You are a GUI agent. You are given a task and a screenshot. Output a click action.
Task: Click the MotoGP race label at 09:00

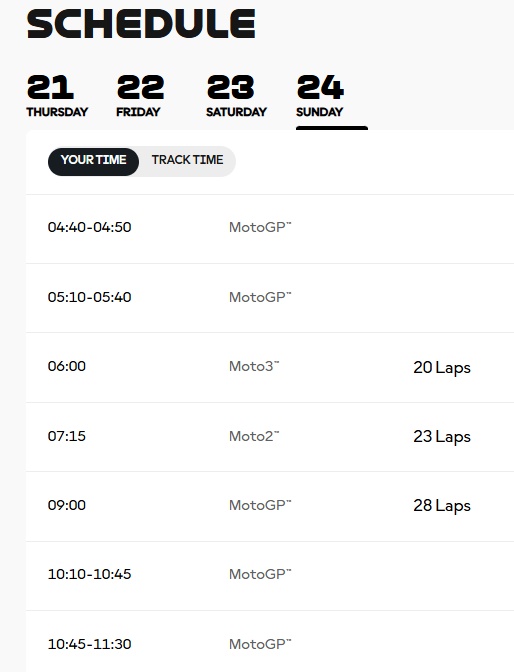pos(260,505)
